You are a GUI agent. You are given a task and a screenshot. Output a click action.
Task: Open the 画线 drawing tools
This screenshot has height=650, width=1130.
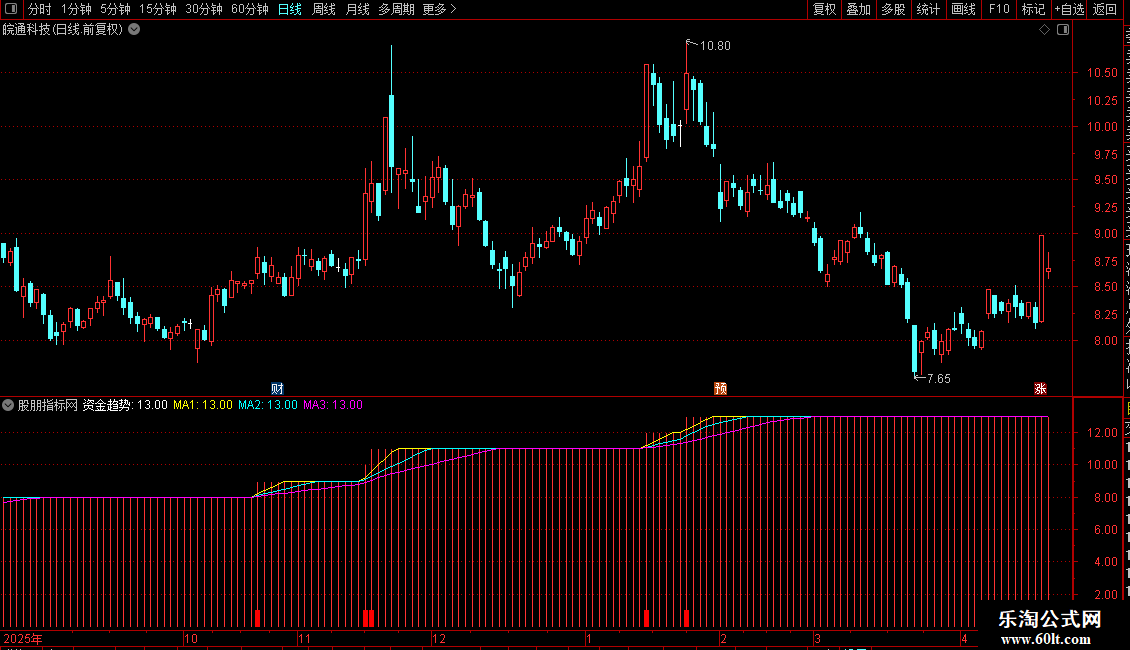coord(963,9)
